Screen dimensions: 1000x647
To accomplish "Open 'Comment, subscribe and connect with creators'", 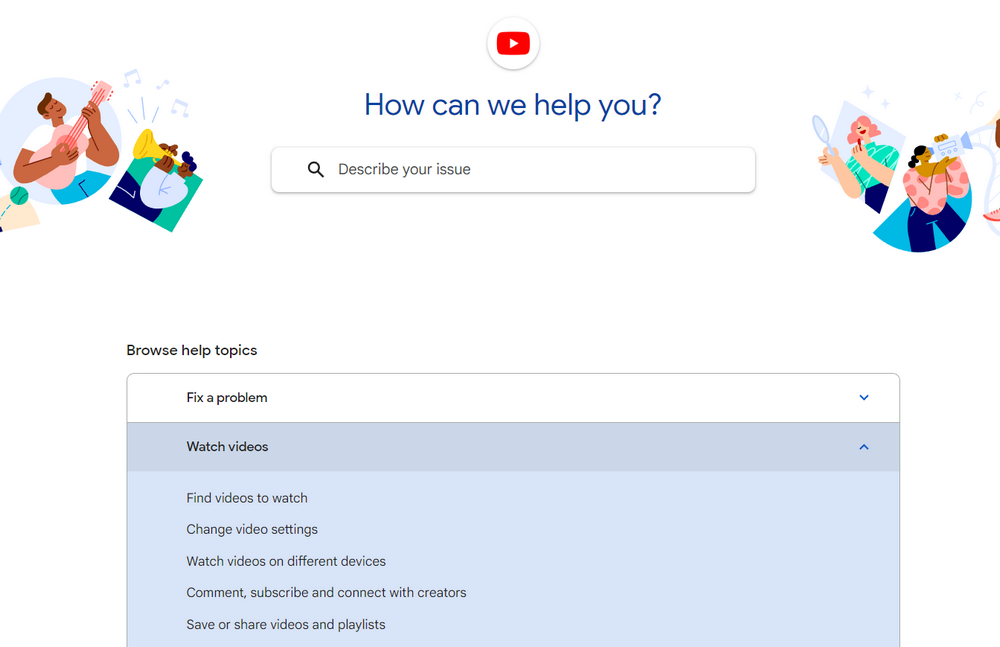I will 326,593.
